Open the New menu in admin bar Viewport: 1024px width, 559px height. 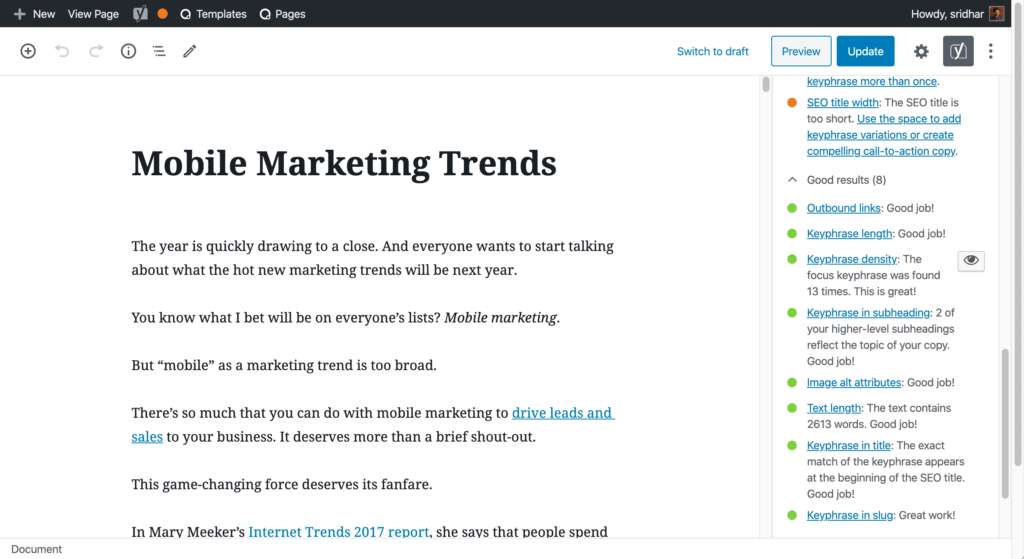(35, 14)
